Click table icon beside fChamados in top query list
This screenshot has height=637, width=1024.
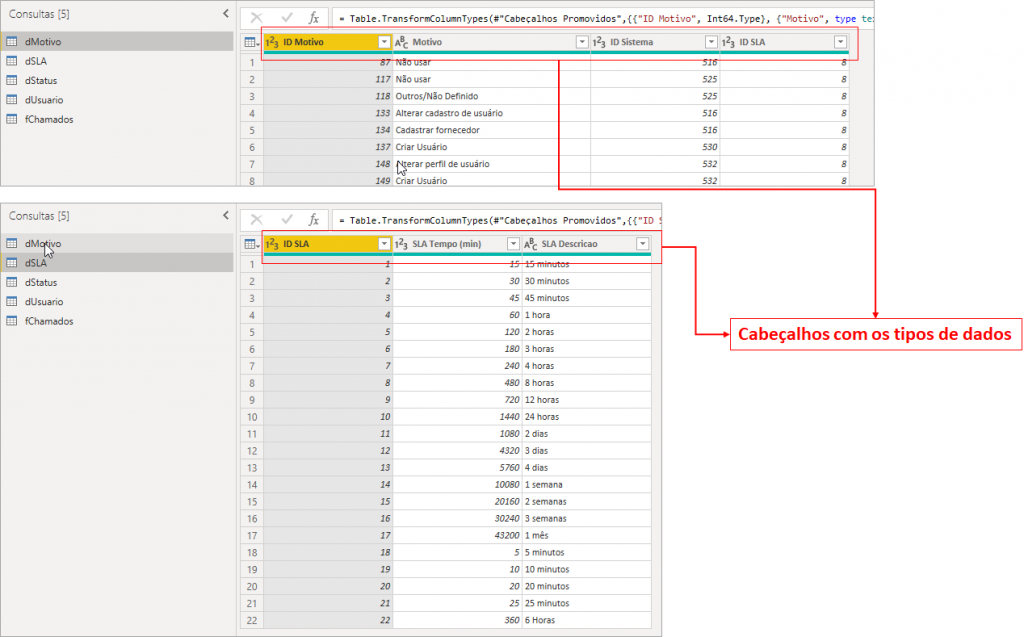[x=12, y=119]
